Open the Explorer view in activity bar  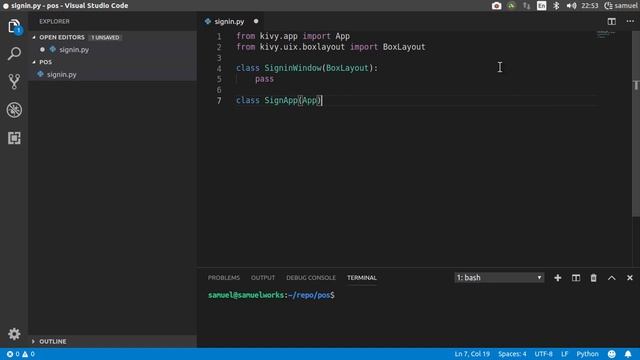pos(14,27)
